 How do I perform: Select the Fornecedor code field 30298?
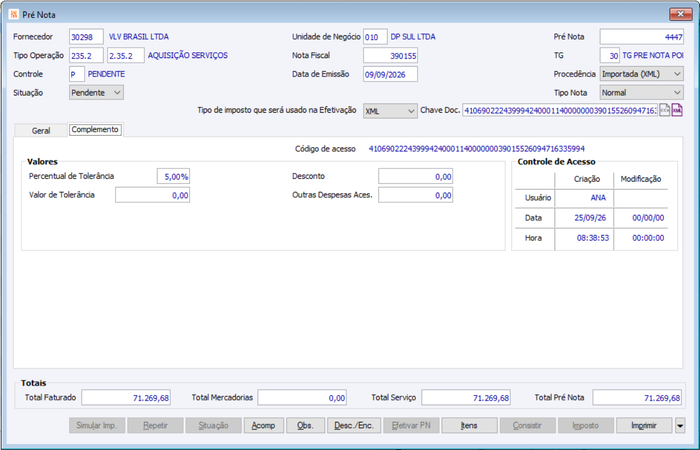pos(86,37)
